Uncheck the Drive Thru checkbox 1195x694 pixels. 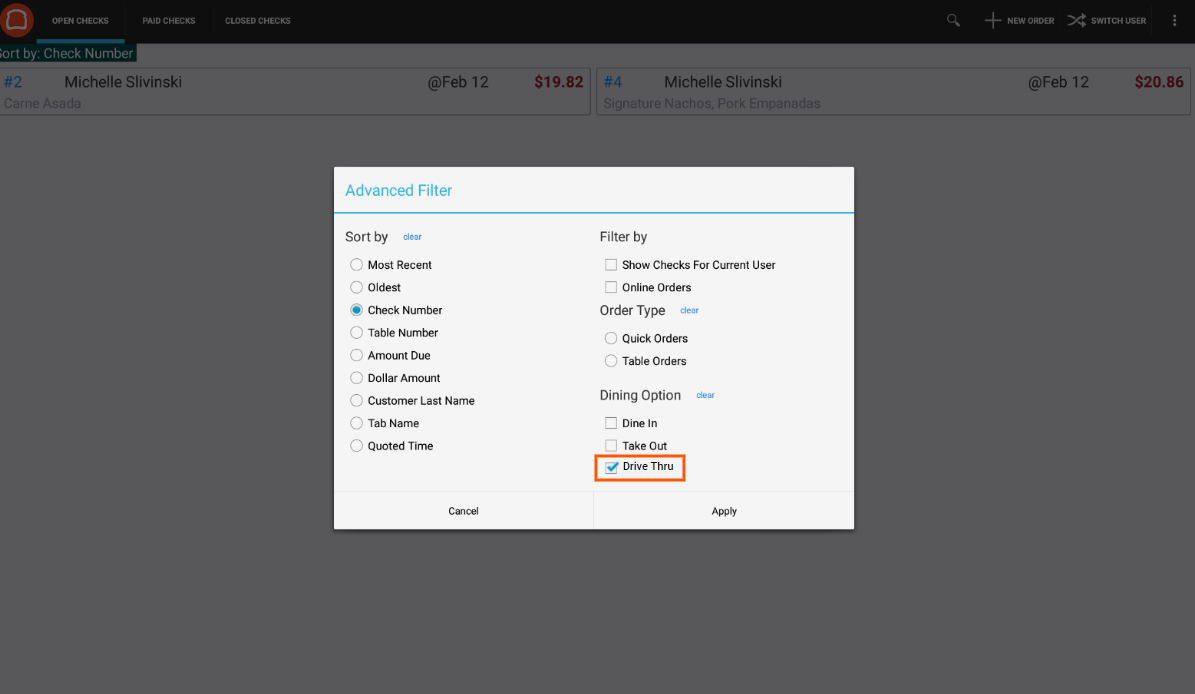coord(612,467)
